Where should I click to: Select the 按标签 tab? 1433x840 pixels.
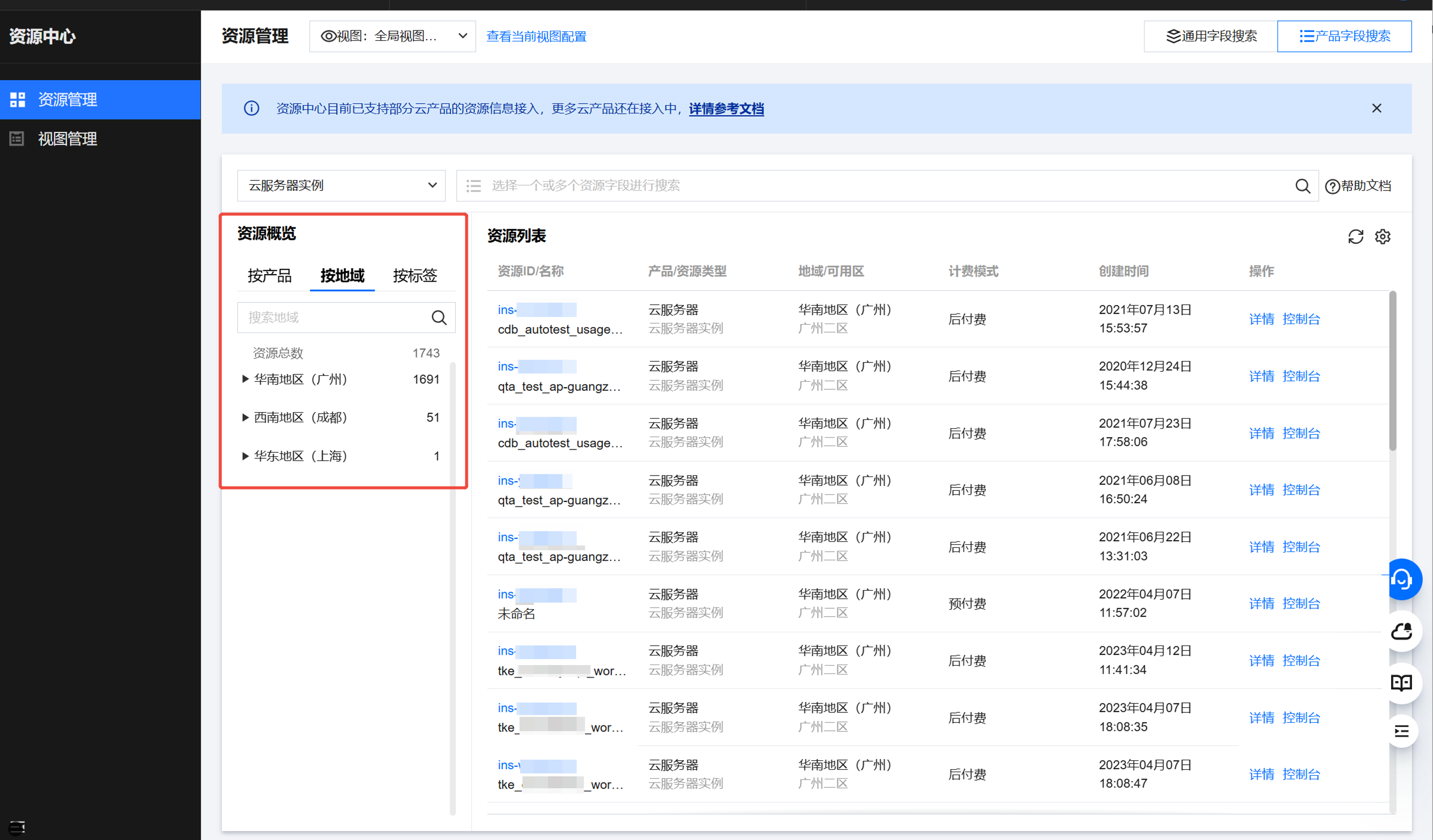click(x=414, y=276)
